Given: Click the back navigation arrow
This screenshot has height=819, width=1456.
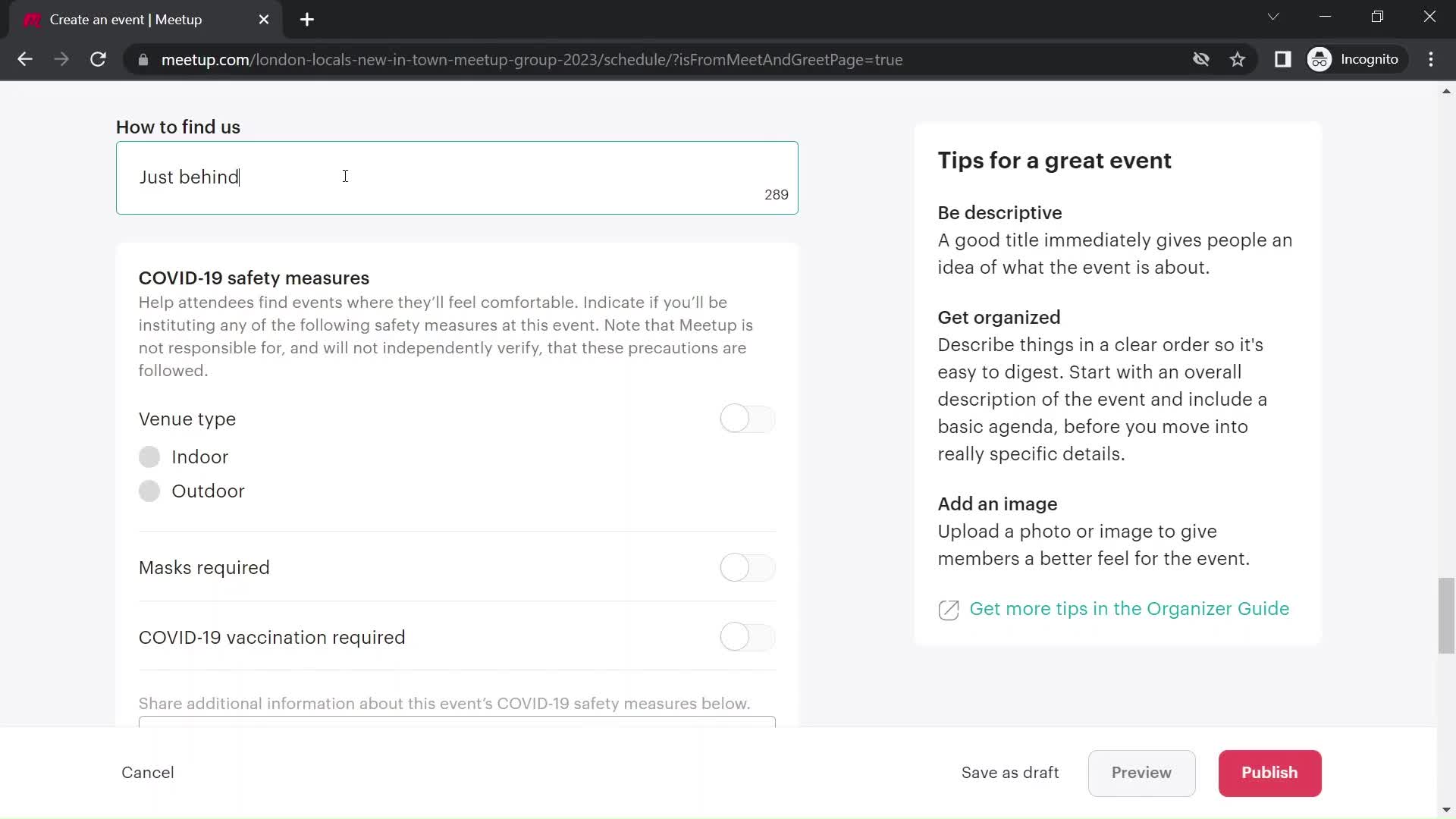Looking at the screenshot, I should point(24,59).
